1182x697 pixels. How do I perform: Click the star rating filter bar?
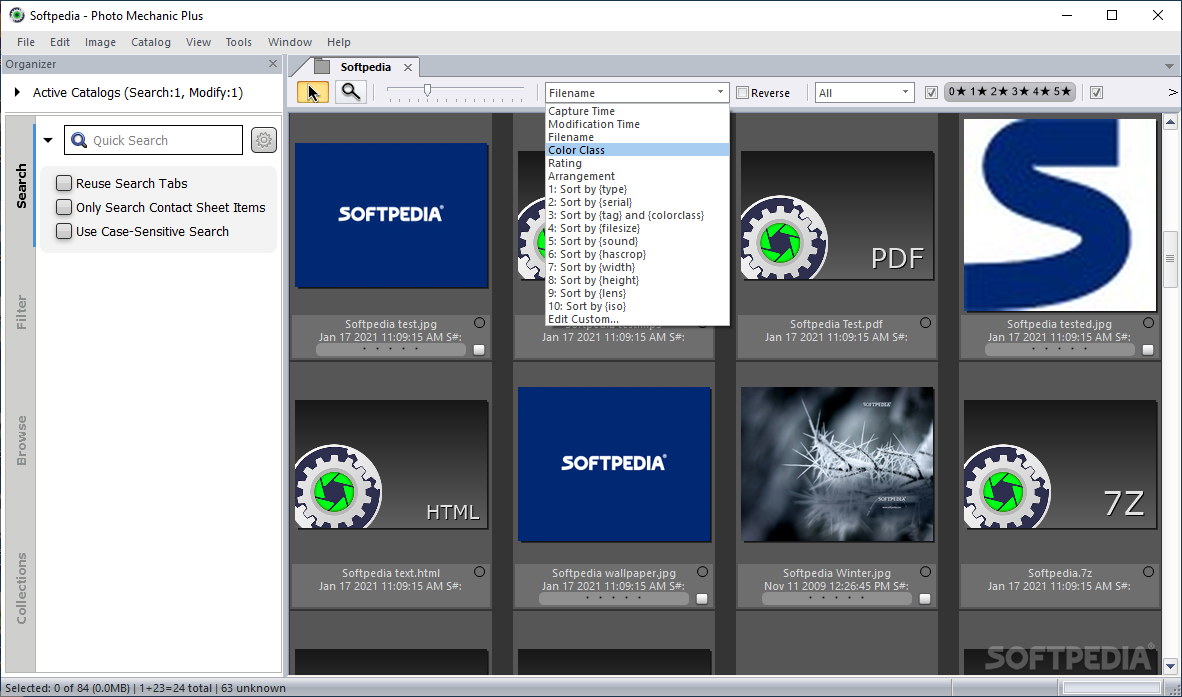(x=1010, y=92)
